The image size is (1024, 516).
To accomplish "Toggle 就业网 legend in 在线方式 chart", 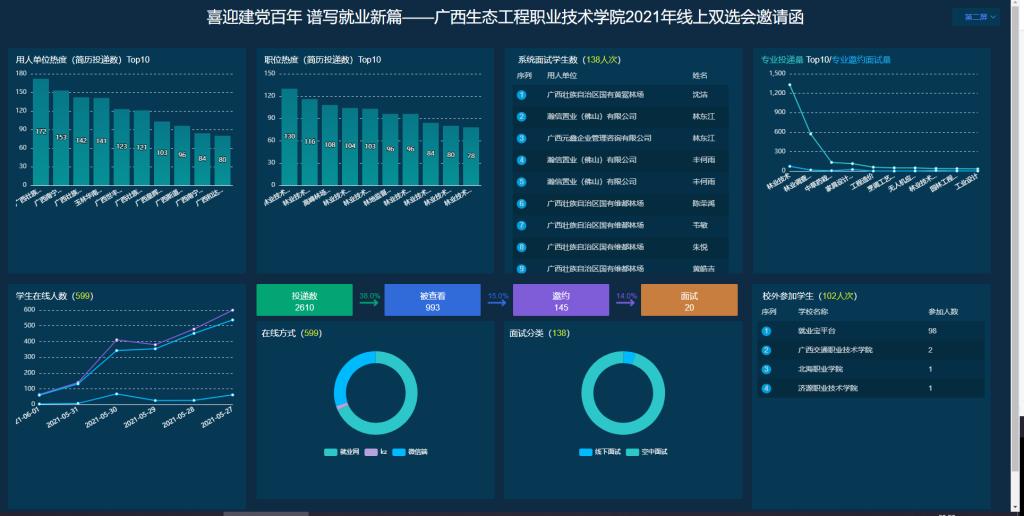I will (342, 453).
